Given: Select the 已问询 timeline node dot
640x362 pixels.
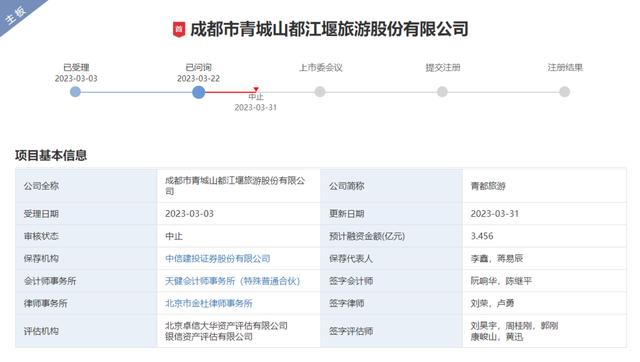Looking at the screenshot, I should pyautogui.click(x=198, y=92).
